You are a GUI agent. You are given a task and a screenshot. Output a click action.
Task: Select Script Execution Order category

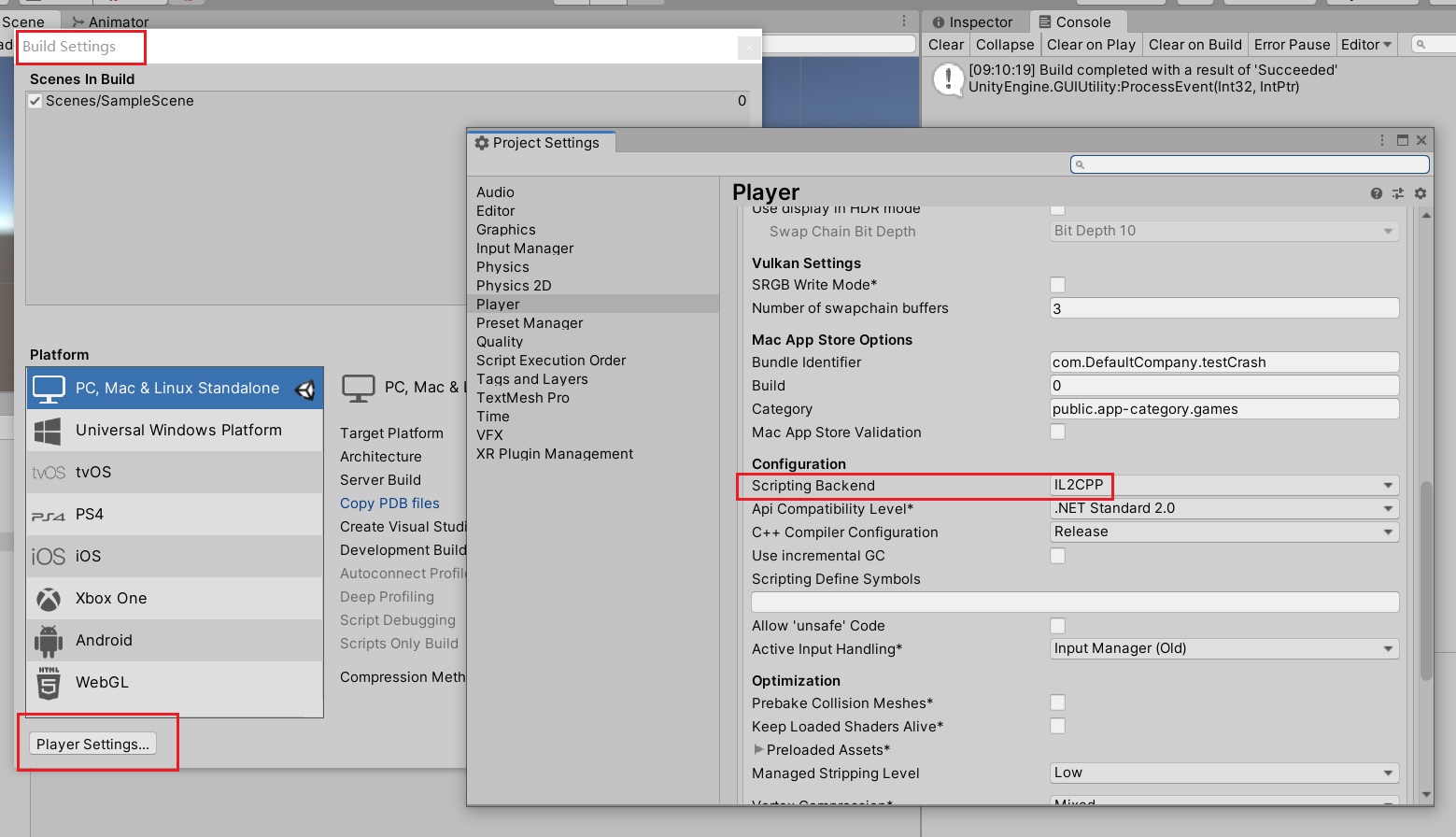tap(593, 361)
